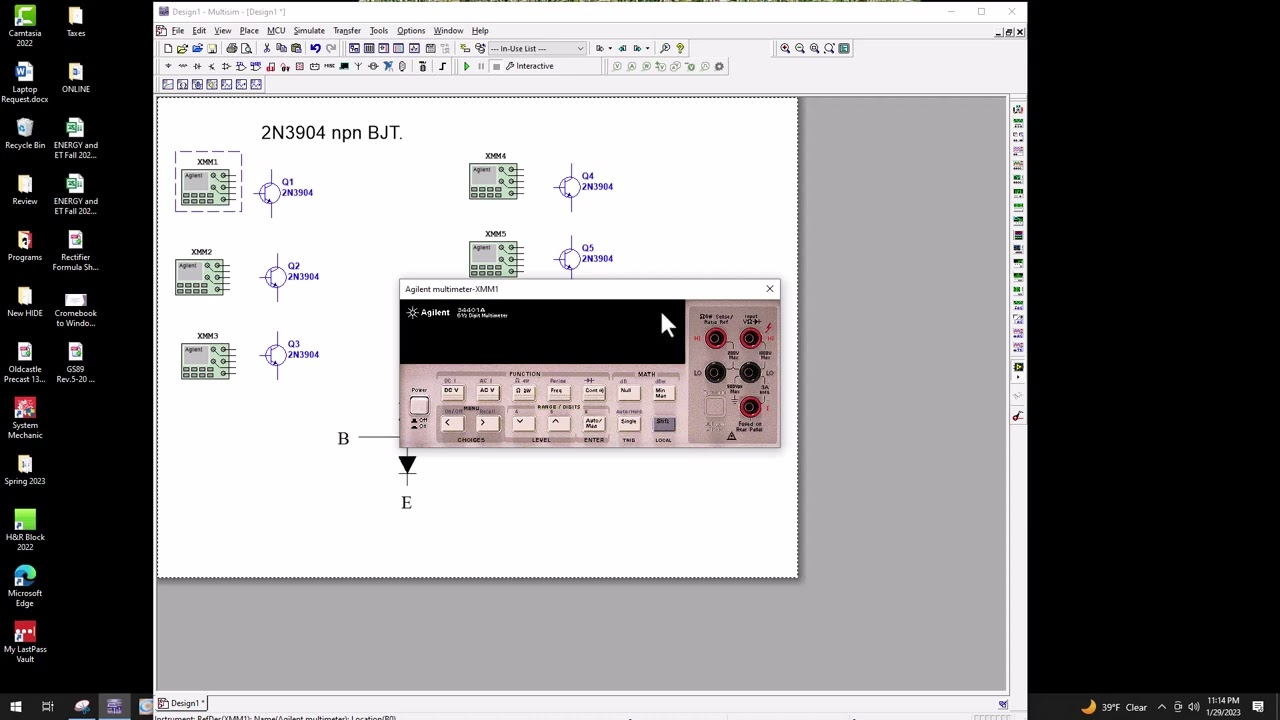Select transistor Q5 2N3904 symbol

pyautogui.click(x=569, y=258)
